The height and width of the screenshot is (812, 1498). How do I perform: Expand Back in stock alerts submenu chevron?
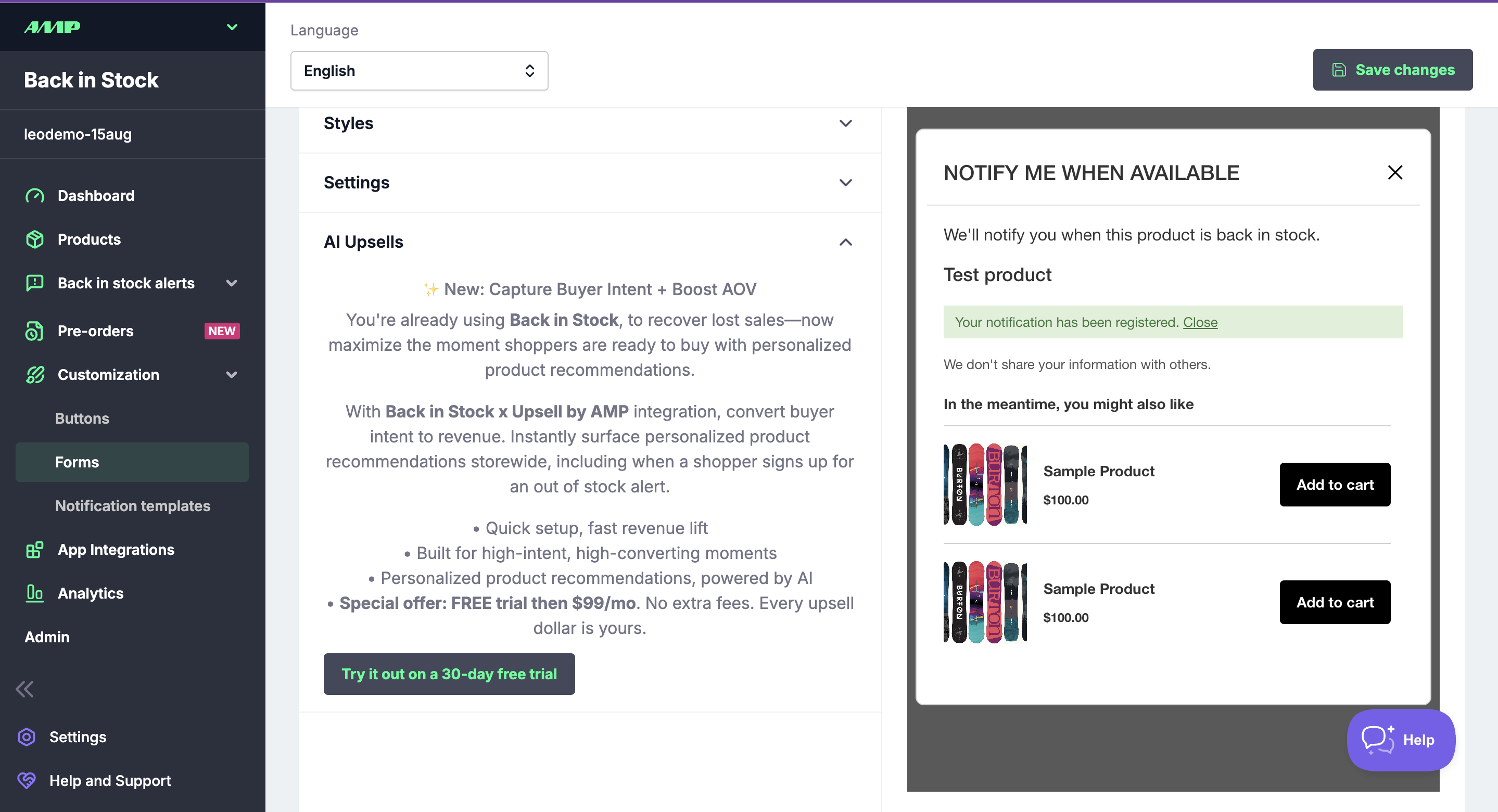(232, 283)
